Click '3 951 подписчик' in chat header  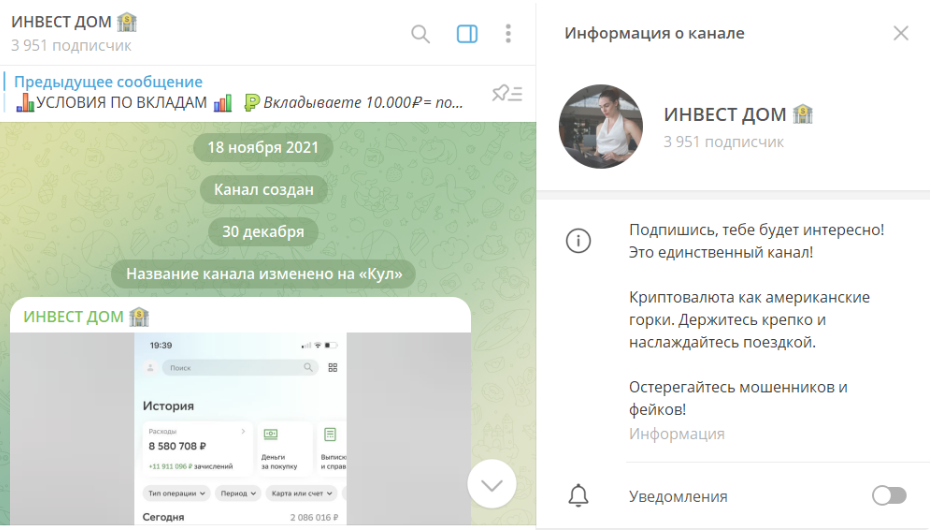pyautogui.click(x=71, y=46)
